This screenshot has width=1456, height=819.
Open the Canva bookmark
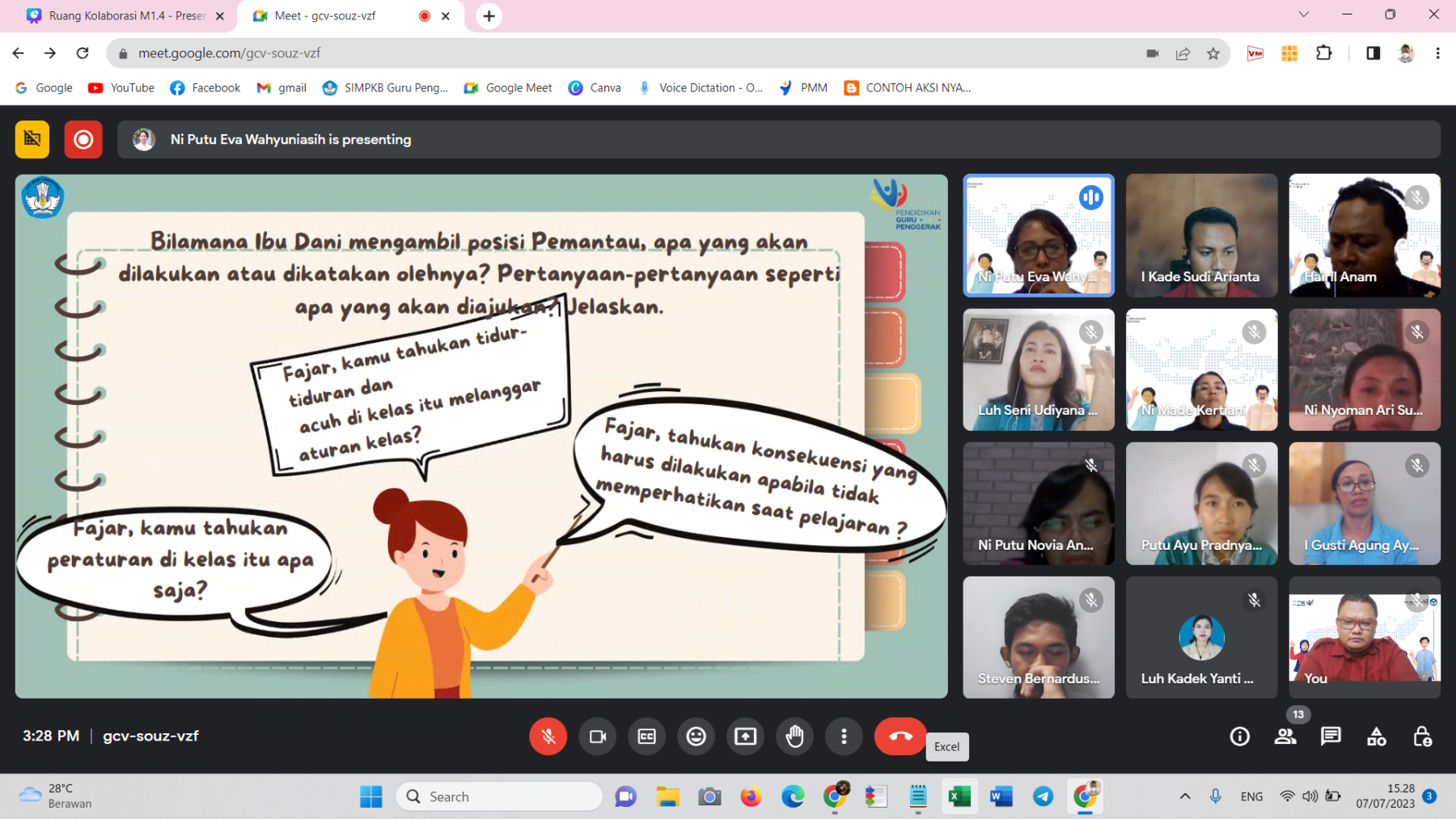(595, 87)
